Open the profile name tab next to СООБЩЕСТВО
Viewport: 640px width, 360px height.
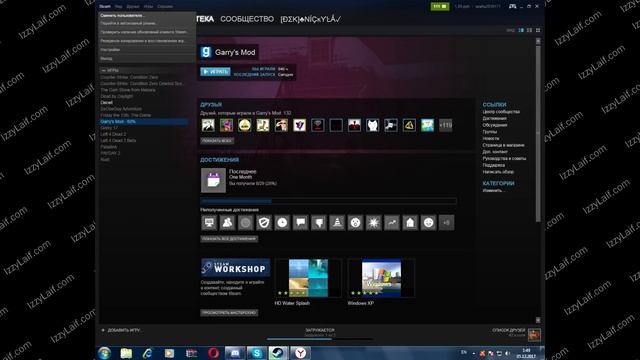310,19
